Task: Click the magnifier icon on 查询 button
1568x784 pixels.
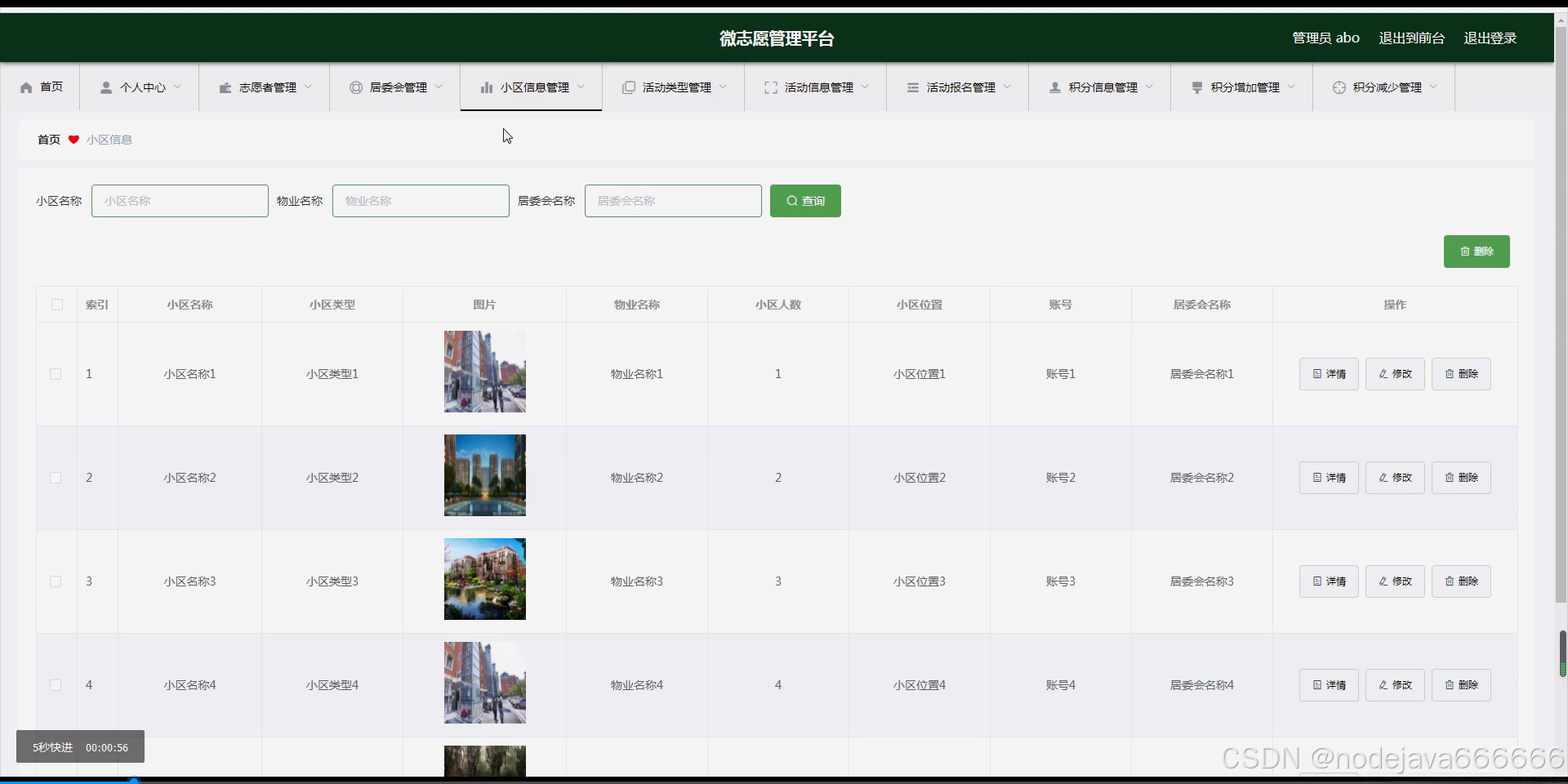Action: 792,201
